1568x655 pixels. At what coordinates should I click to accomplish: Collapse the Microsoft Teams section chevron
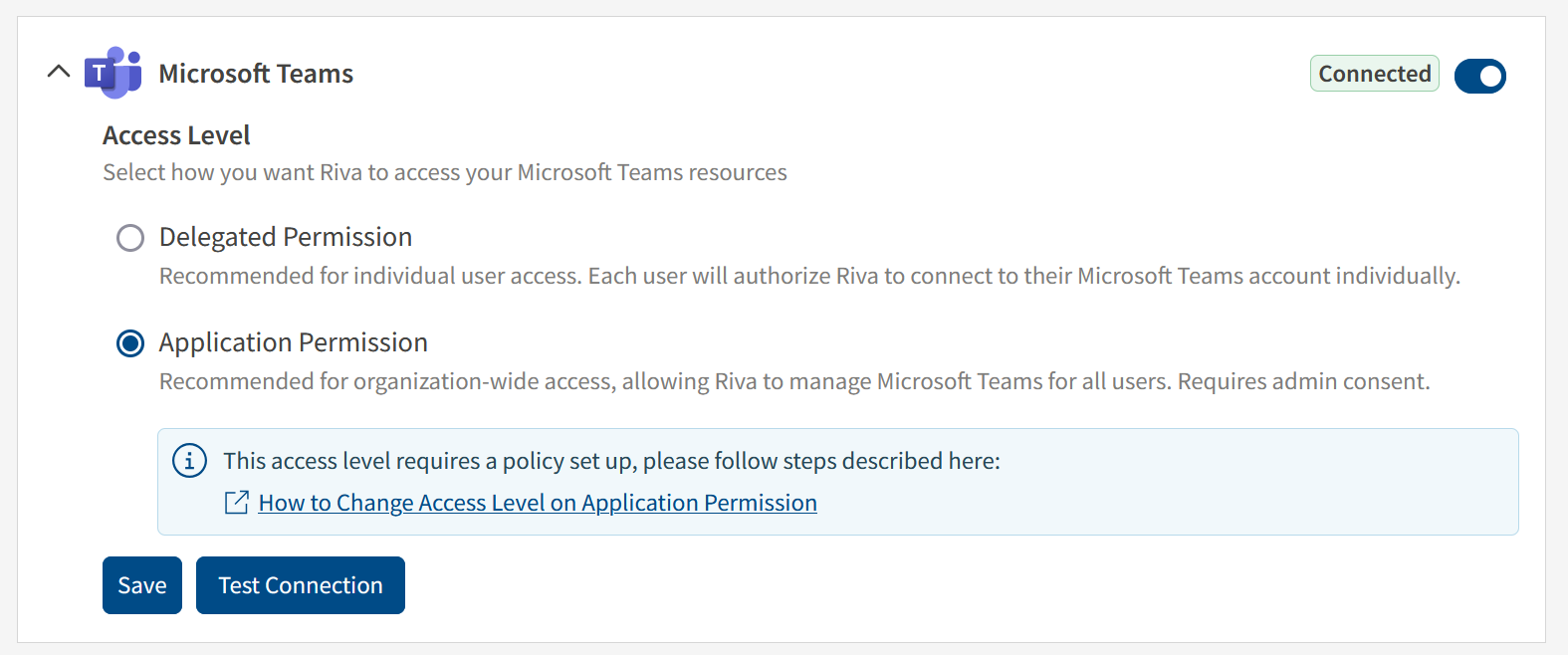pyautogui.click(x=59, y=72)
